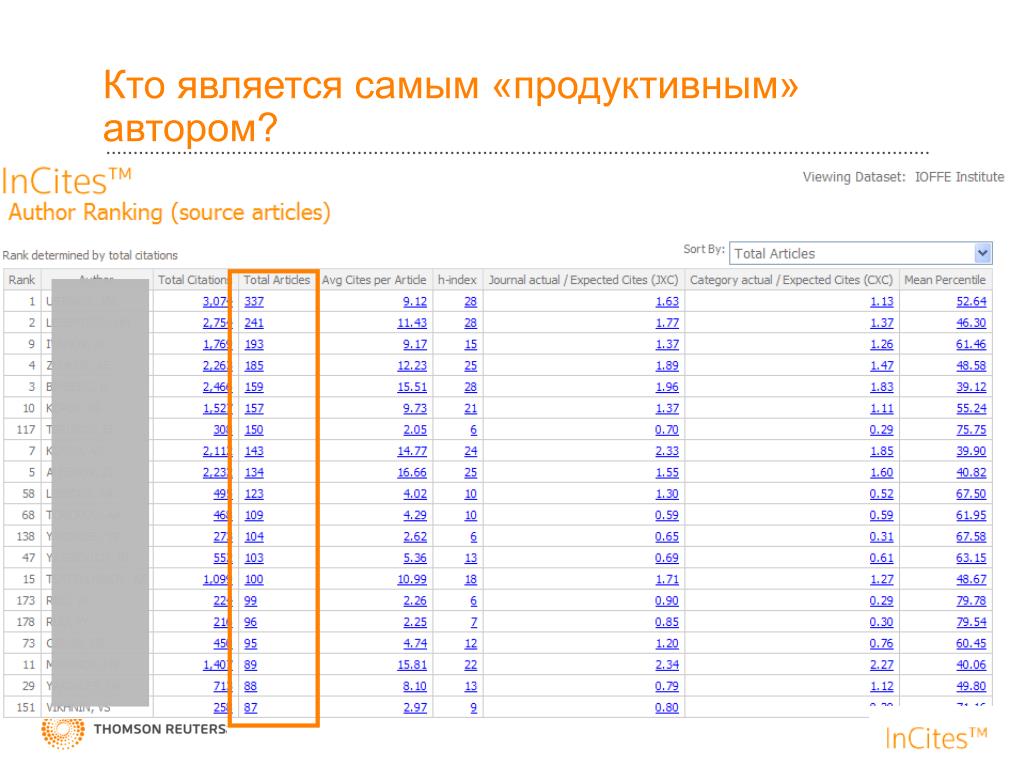
Task: Click the 9.12 average cites link
Action: (x=415, y=302)
